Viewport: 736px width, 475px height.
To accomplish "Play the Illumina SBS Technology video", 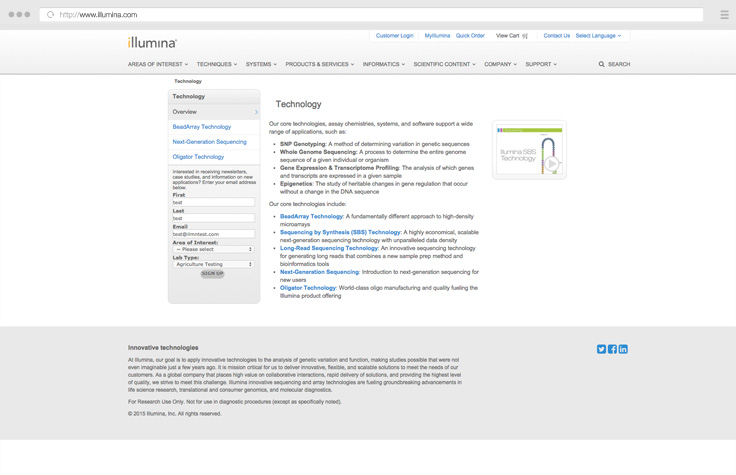I will pyautogui.click(x=551, y=163).
